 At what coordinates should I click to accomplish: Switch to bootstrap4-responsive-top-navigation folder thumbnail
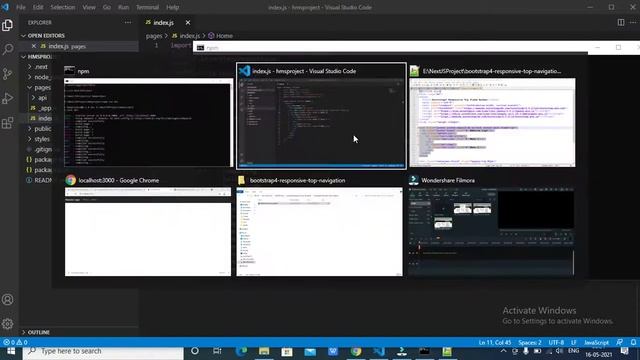click(x=319, y=226)
